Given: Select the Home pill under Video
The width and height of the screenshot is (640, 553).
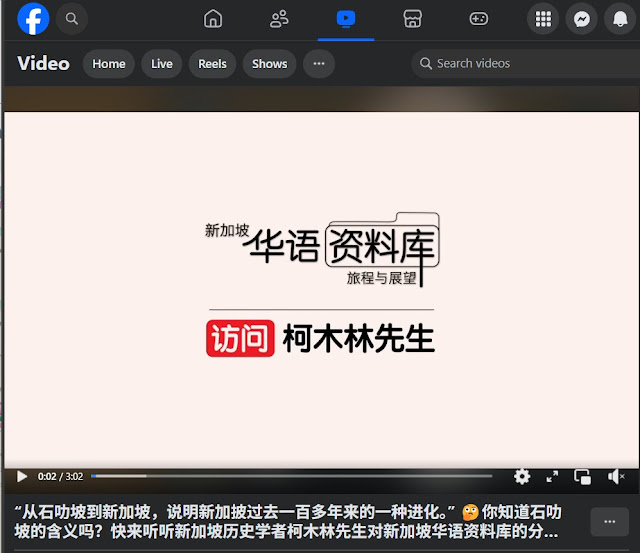Looking at the screenshot, I should [109, 64].
